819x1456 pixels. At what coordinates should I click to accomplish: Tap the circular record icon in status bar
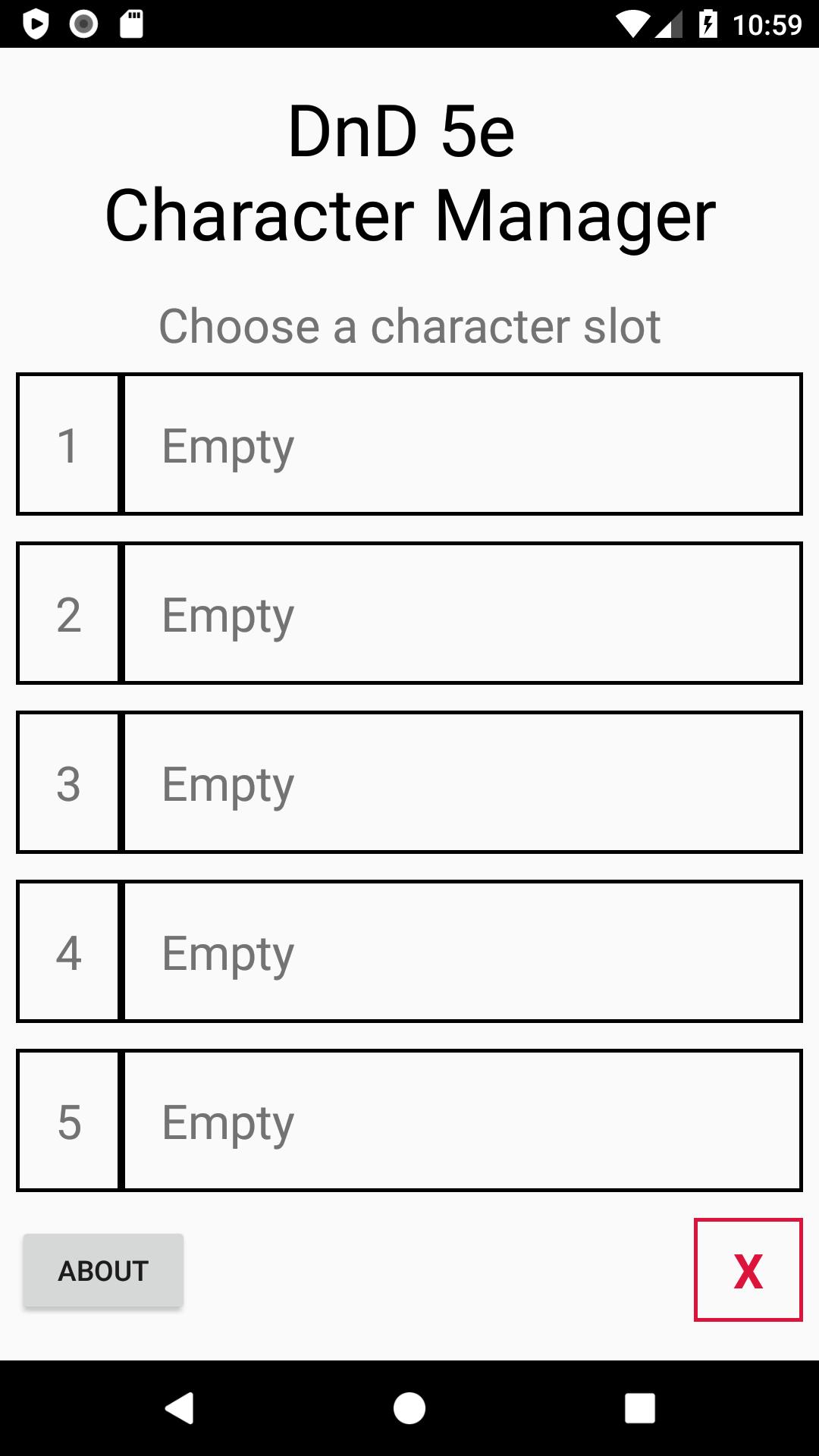coord(83,24)
